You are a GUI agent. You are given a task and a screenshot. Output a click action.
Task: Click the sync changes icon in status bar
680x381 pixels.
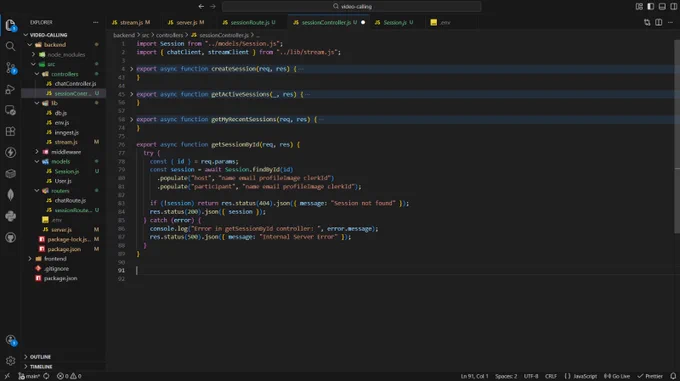coord(46,376)
